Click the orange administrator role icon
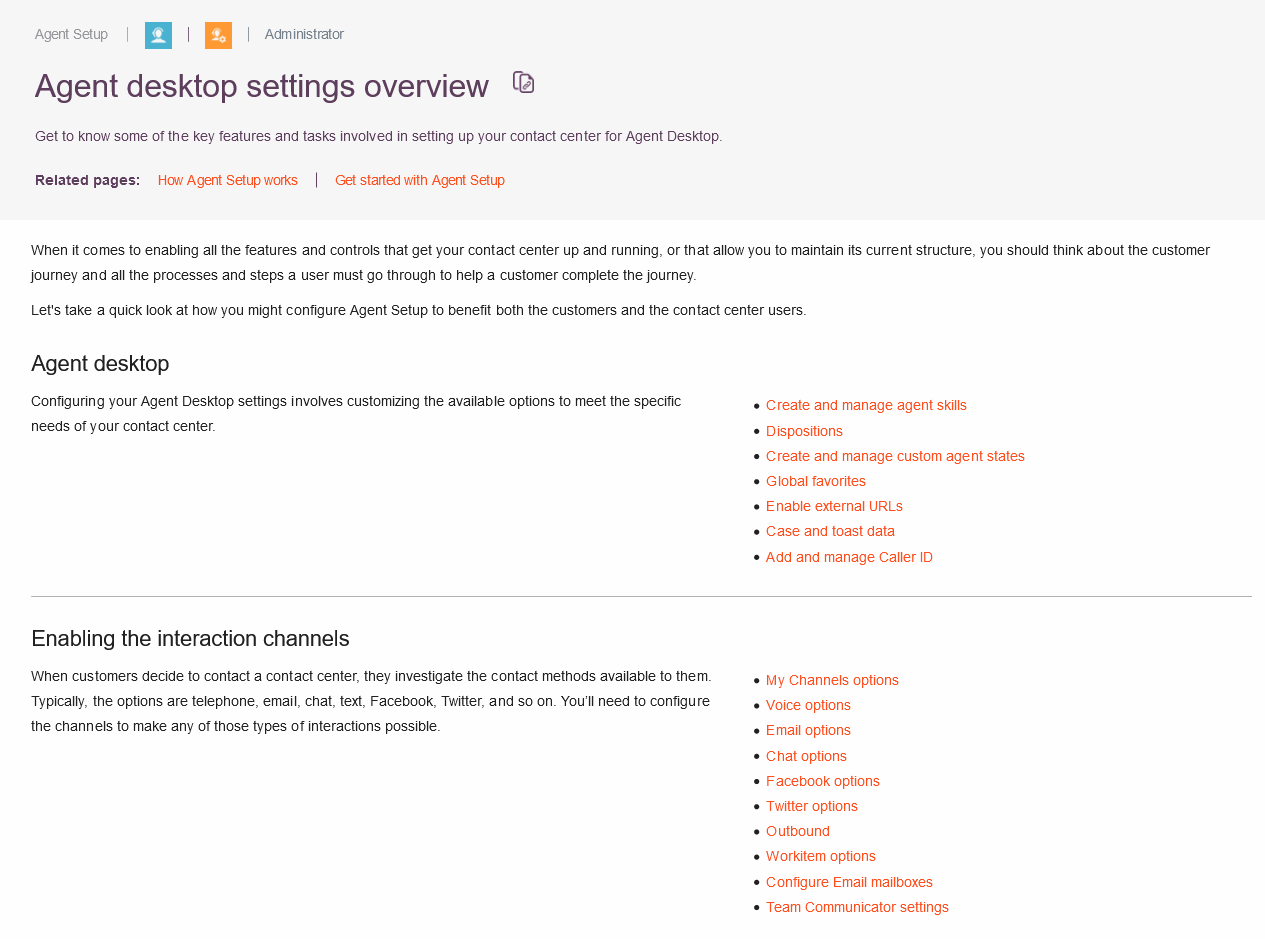The width and height of the screenshot is (1265, 939). point(218,35)
